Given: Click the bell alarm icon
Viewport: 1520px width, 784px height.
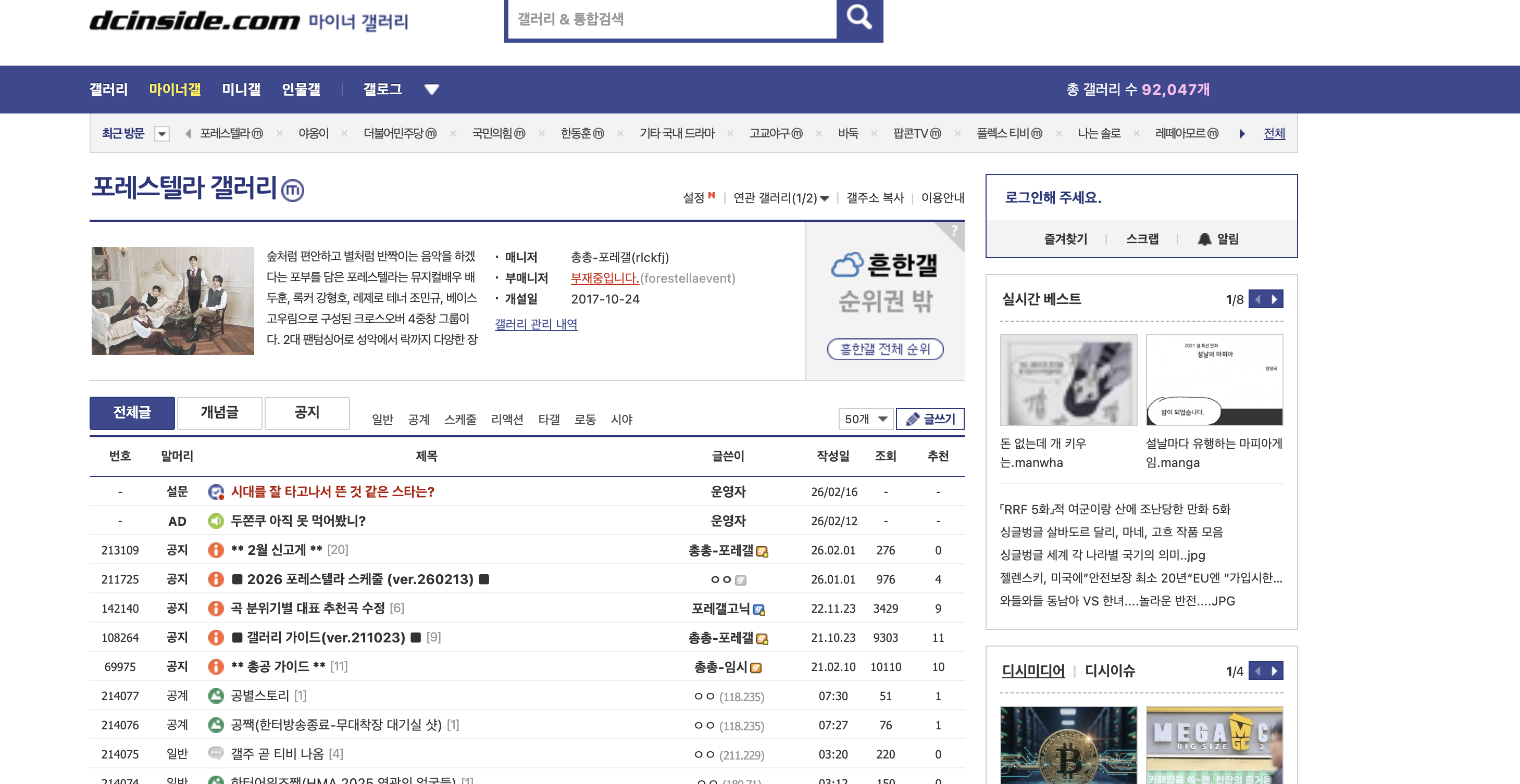Looking at the screenshot, I should coord(1204,239).
